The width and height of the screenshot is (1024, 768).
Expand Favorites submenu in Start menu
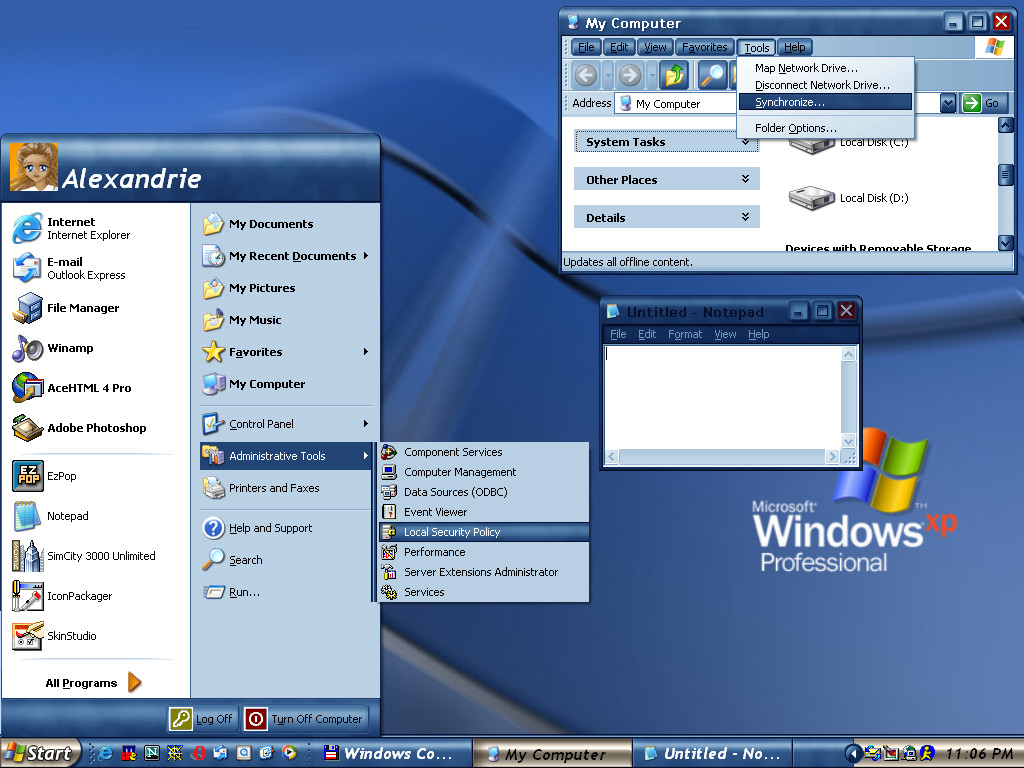366,352
